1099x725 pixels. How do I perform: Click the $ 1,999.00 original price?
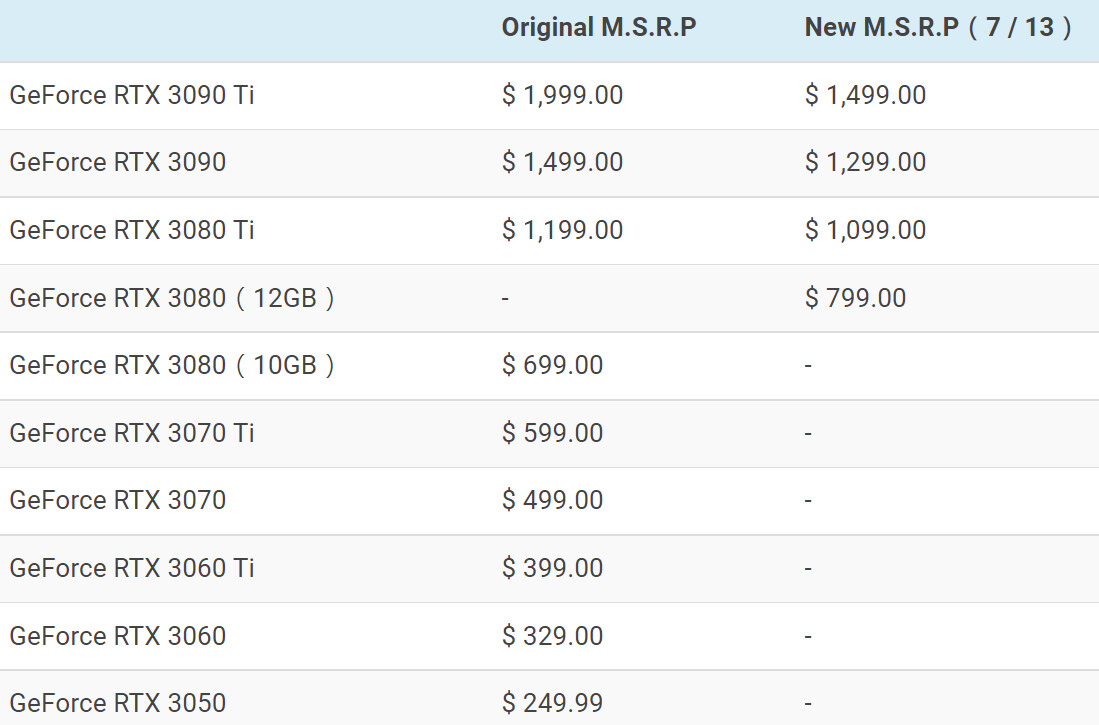coord(562,95)
